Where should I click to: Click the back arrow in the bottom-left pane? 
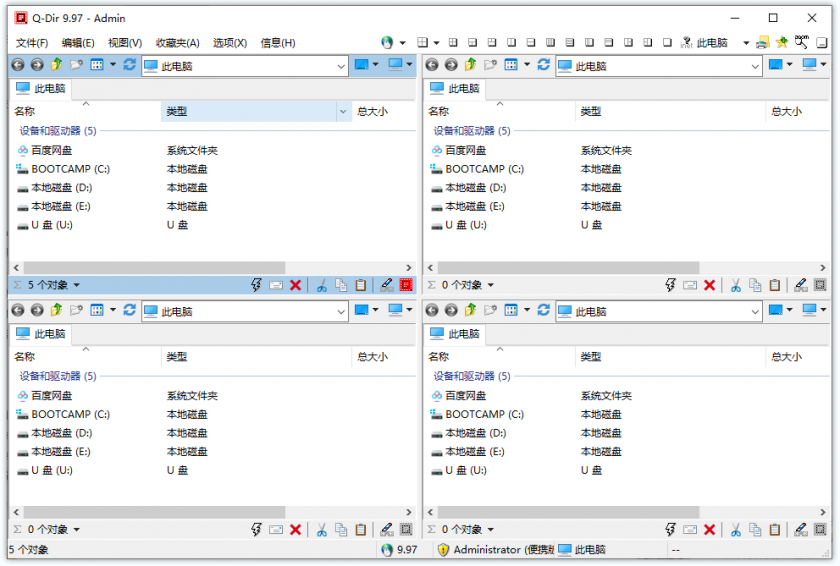point(18,311)
